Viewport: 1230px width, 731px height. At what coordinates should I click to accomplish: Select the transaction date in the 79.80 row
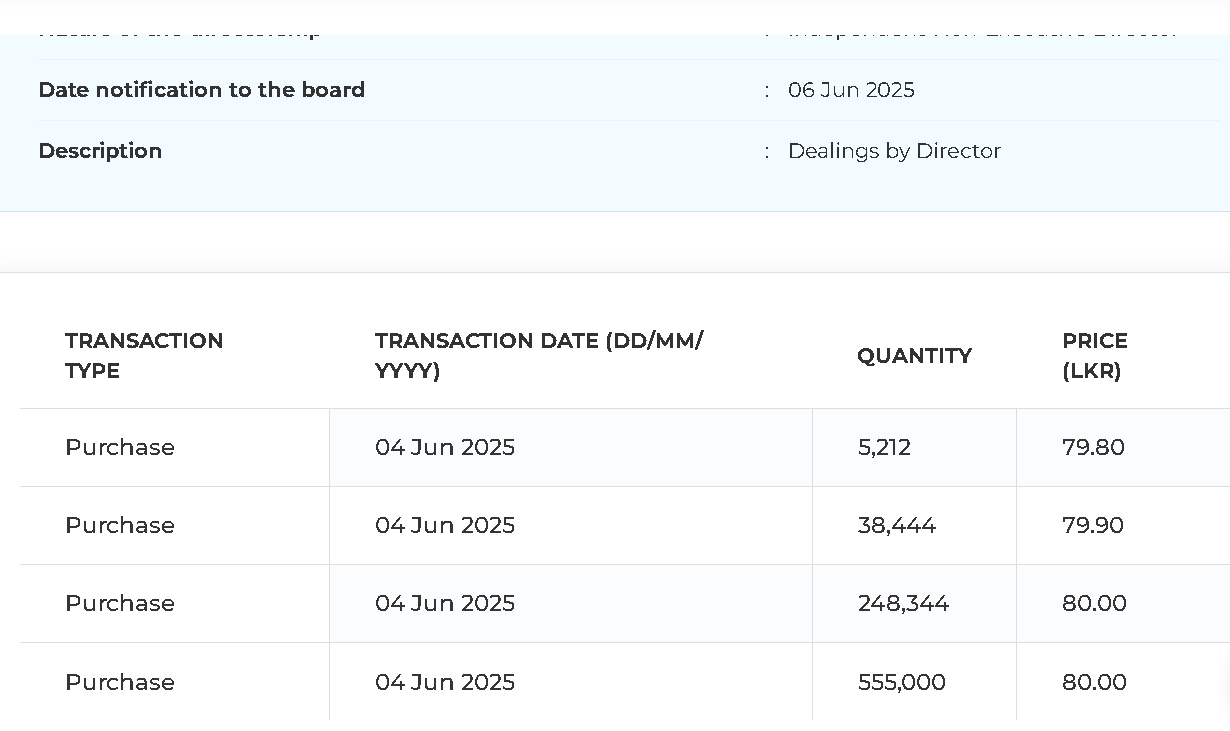click(x=445, y=447)
